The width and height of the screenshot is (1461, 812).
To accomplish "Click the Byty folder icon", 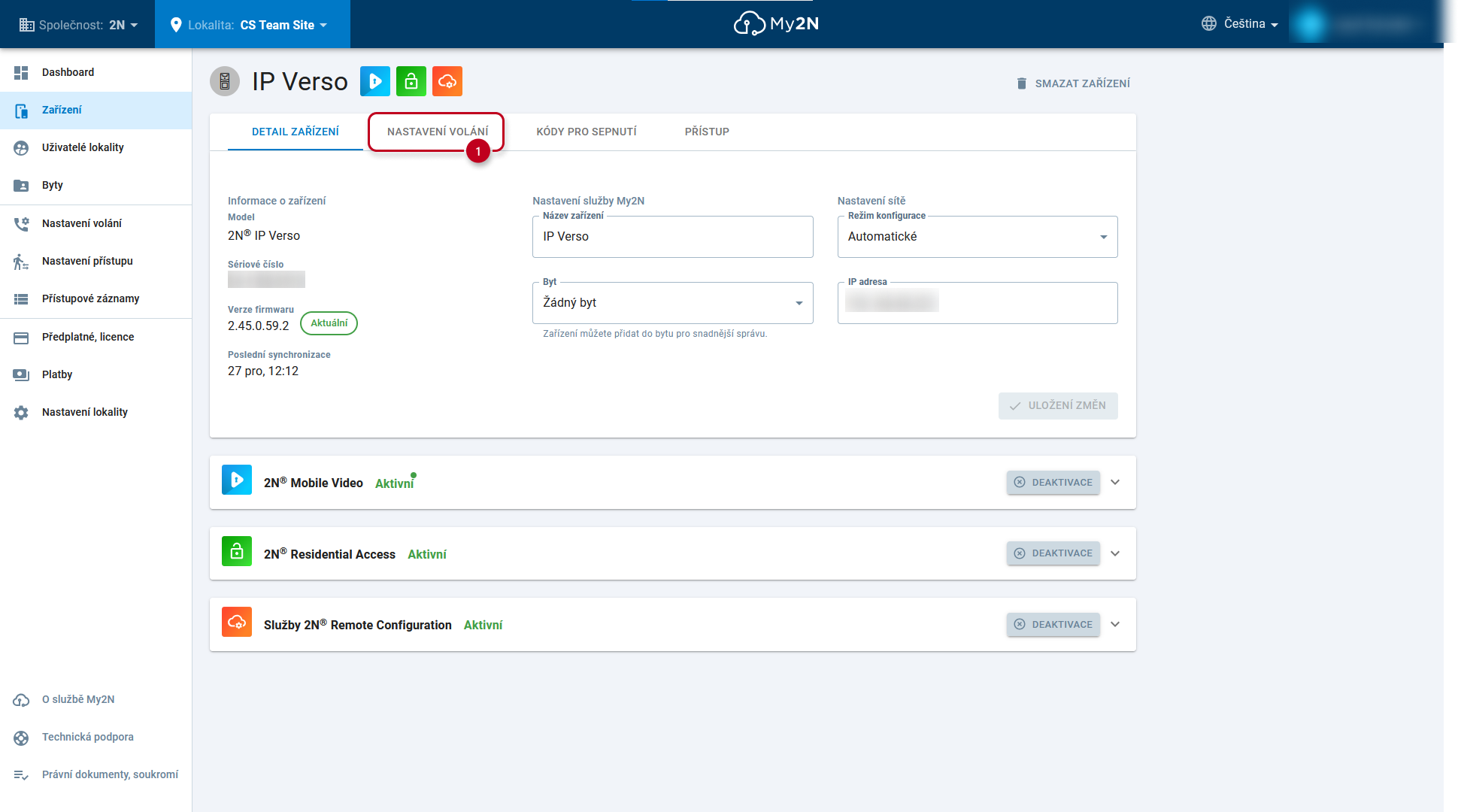I will click(x=21, y=186).
